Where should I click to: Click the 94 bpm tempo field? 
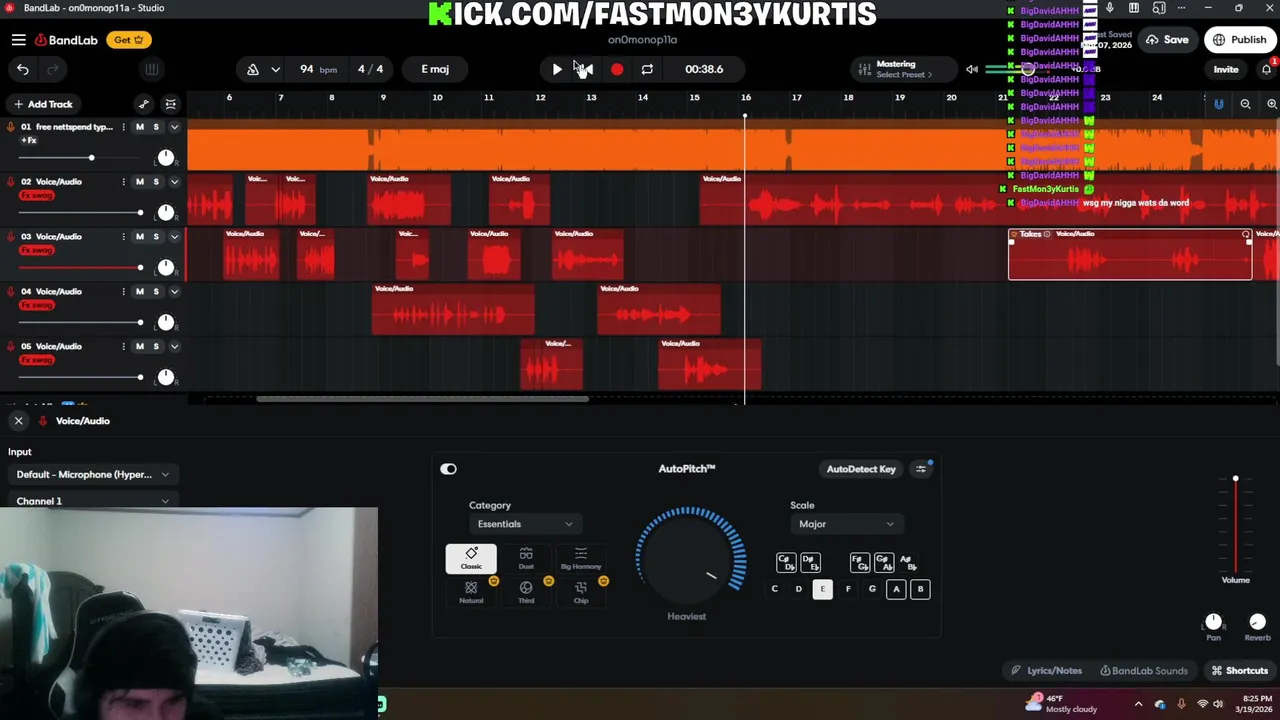(317, 69)
